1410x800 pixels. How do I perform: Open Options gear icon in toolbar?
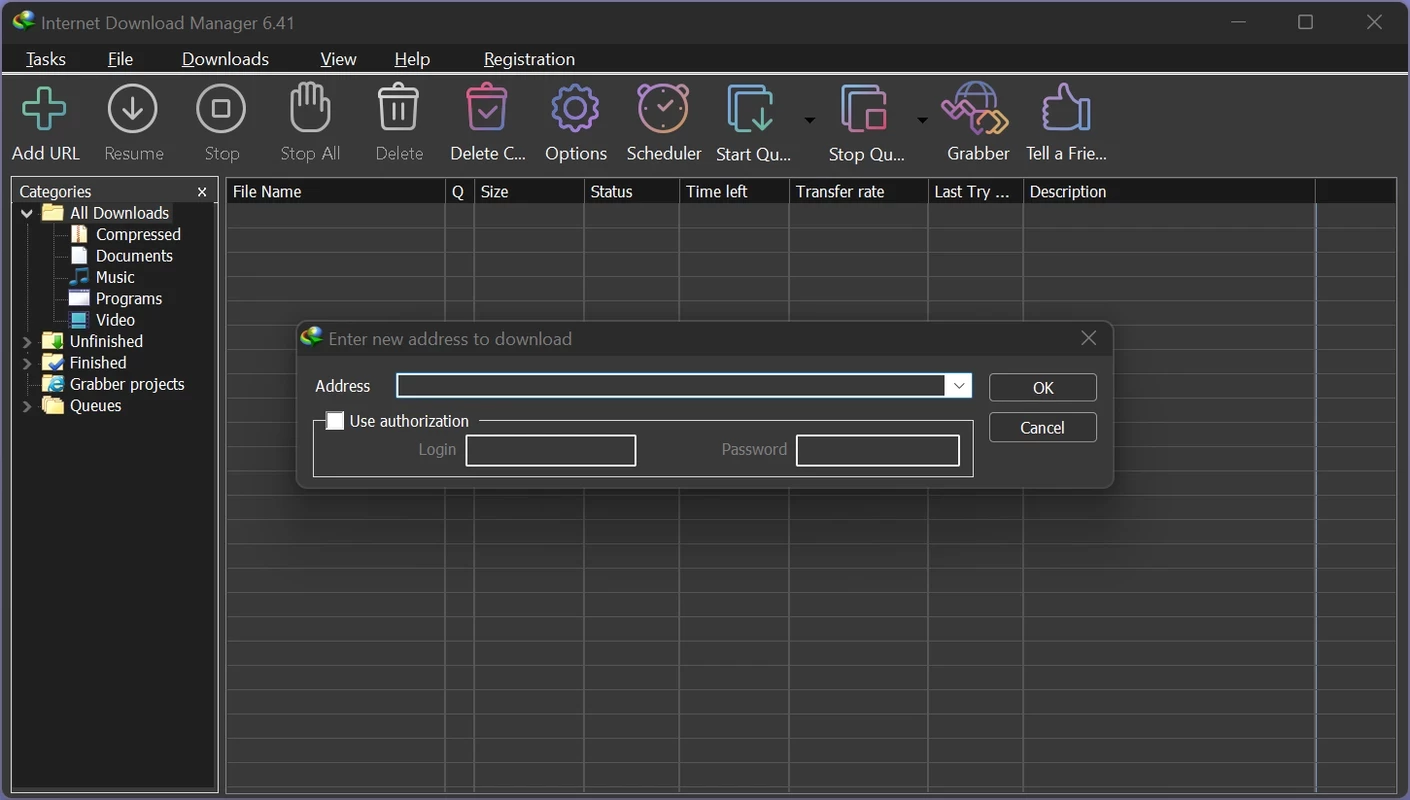click(x=575, y=110)
